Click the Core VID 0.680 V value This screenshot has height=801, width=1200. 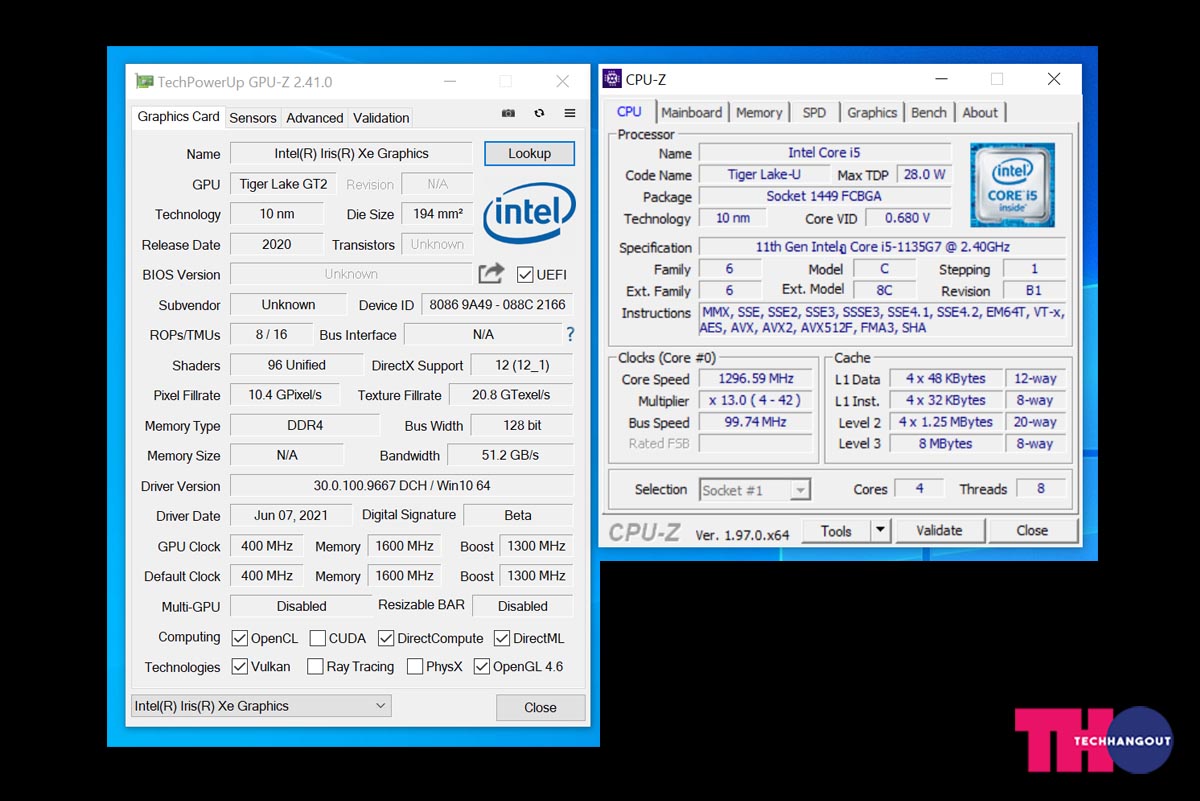point(908,218)
